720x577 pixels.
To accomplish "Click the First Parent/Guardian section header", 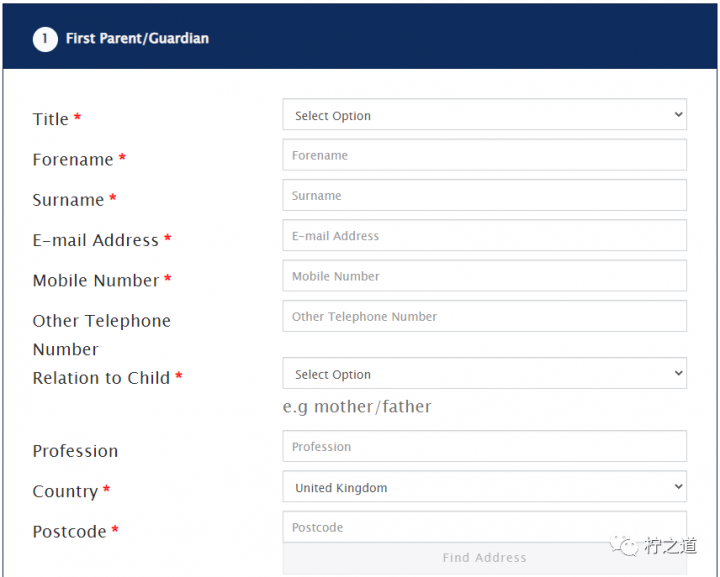I will tap(137, 39).
